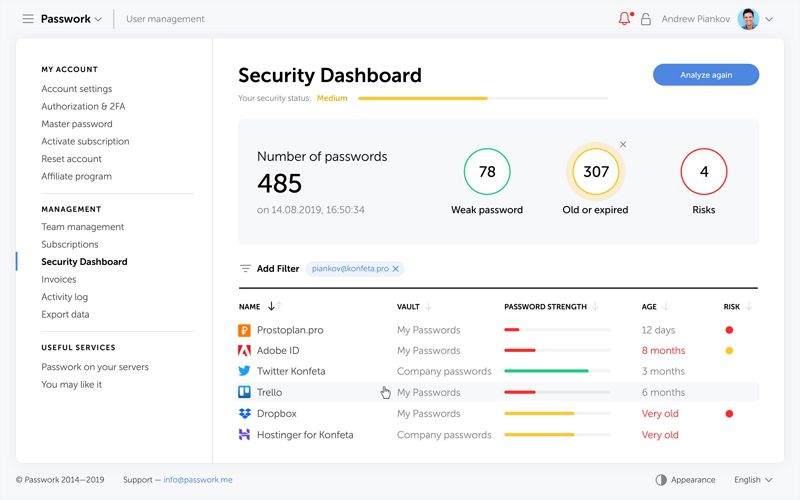
Task: Go to Activity log menu item
Action: [x=65, y=297]
